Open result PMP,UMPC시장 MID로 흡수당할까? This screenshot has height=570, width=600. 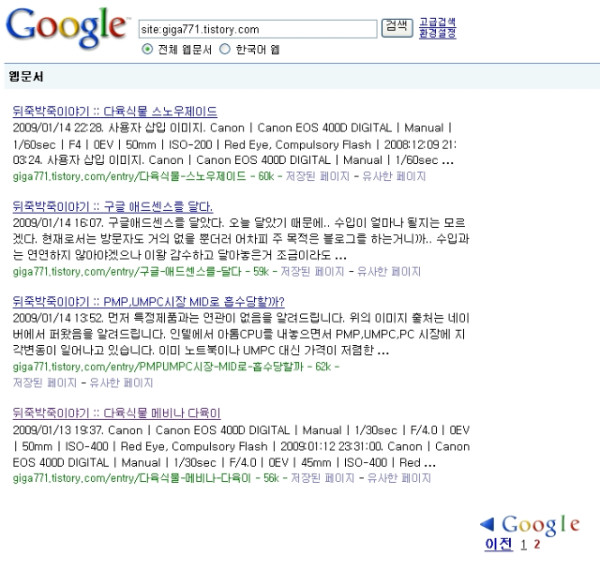pyautogui.click(x=148, y=302)
